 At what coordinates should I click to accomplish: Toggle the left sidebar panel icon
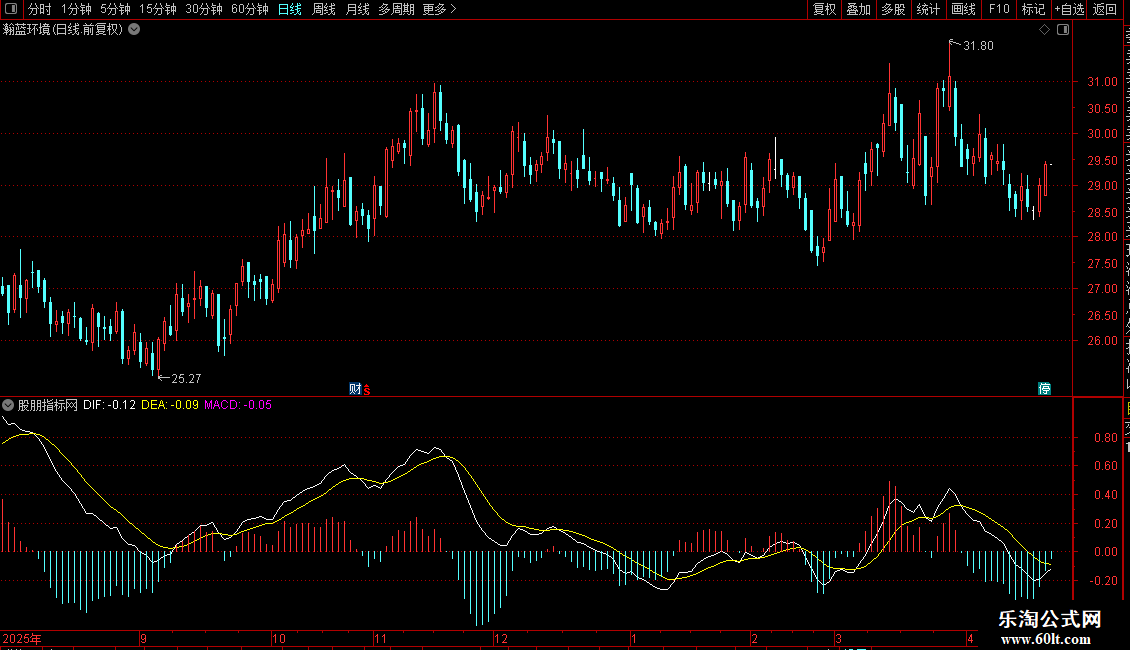click(10, 9)
